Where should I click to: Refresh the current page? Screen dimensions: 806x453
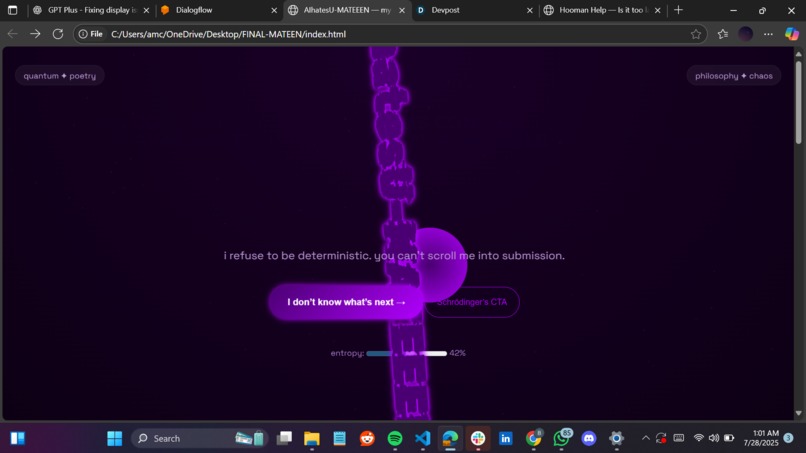[58, 34]
